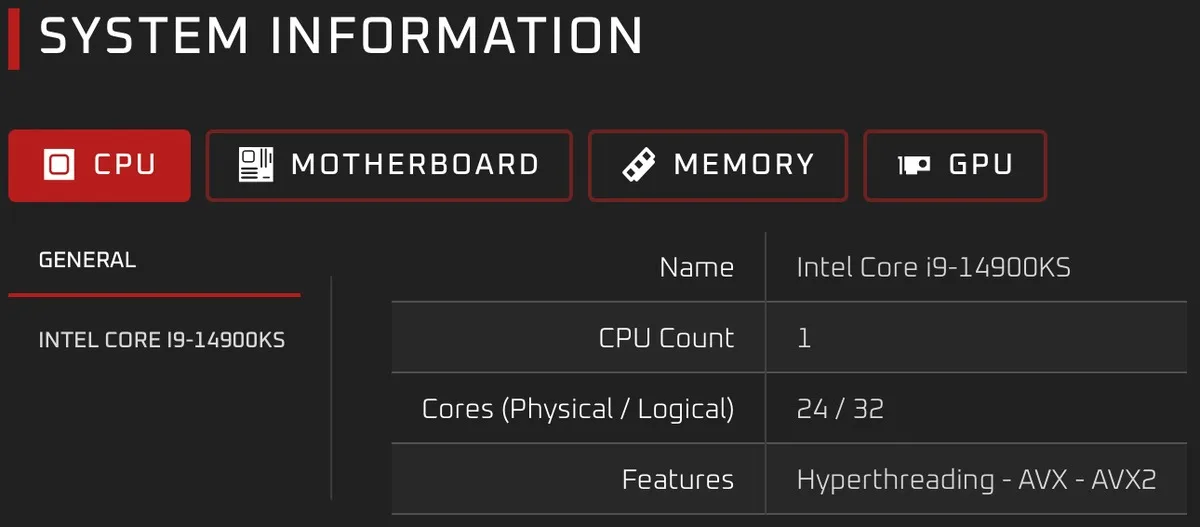The height and width of the screenshot is (527, 1200).
Task: Select the MEMORY tab text
Action: click(744, 165)
